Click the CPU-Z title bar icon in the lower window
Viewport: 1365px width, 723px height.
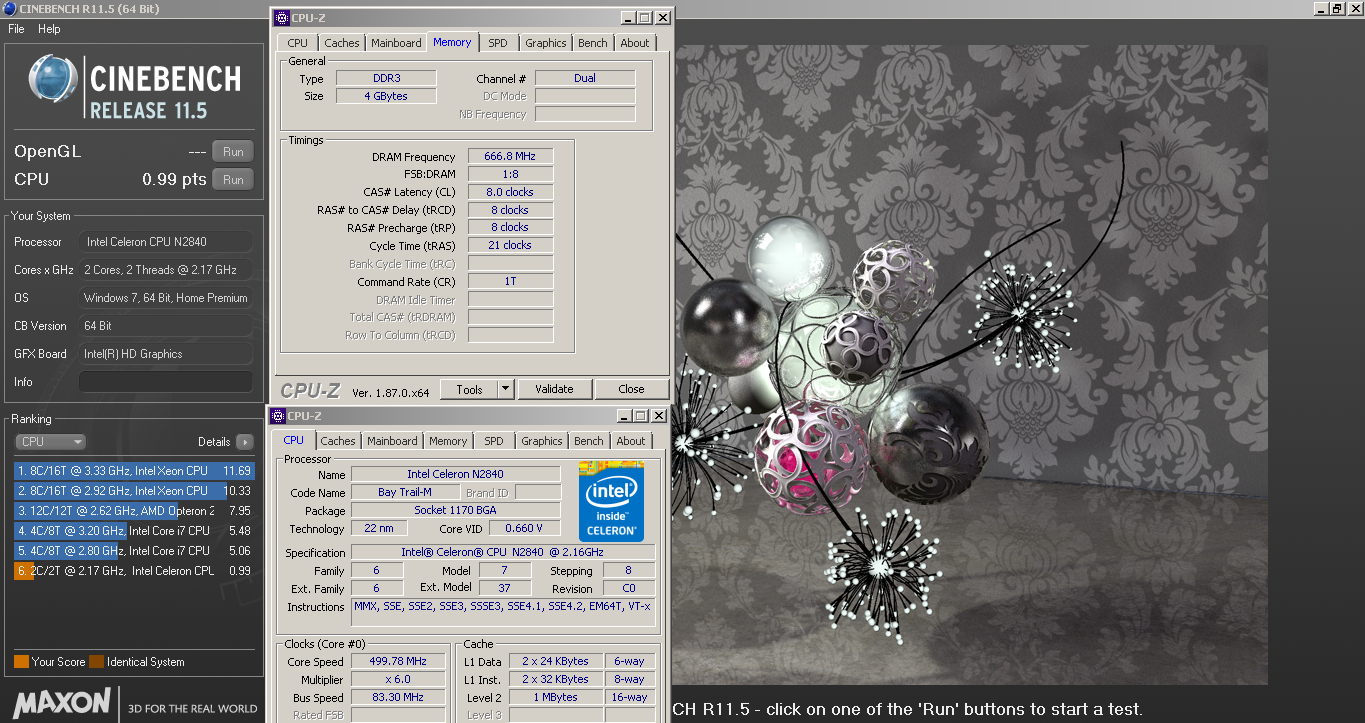tap(277, 416)
